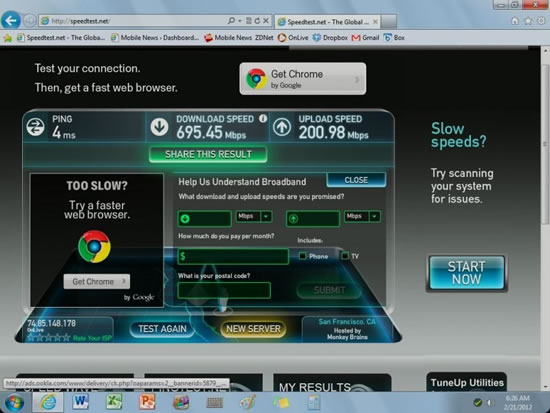The width and height of the screenshot is (550, 413).
Task: Close the Speedtest.net tab
Action: pos(375,22)
